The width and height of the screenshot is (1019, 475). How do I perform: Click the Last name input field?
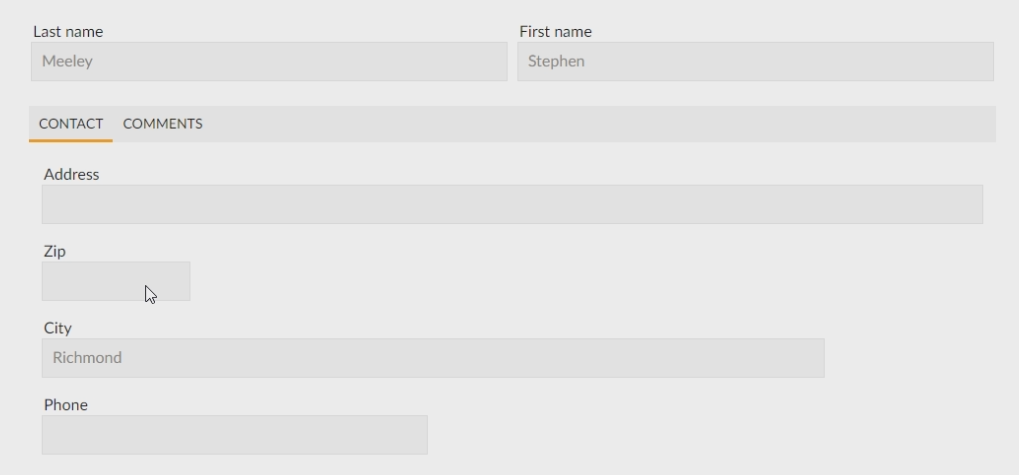[x=269, y=61]
